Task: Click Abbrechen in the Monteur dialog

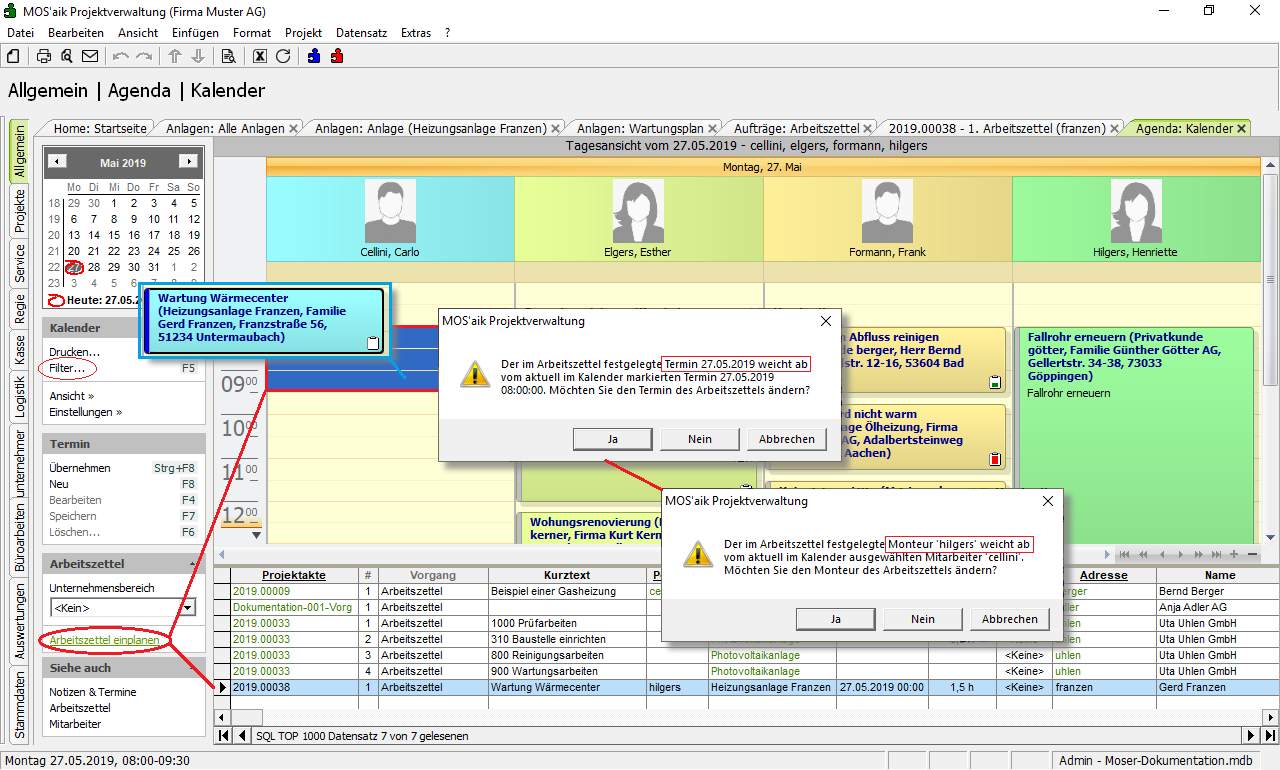Action: pyautogui.click(x=1010, y=619)
